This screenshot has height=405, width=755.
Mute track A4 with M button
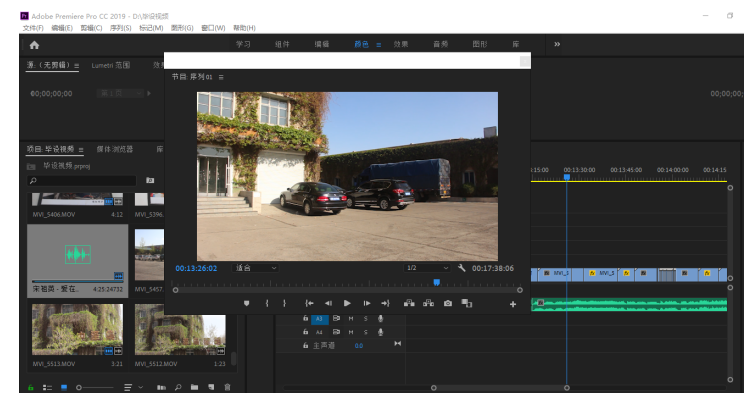351,332
